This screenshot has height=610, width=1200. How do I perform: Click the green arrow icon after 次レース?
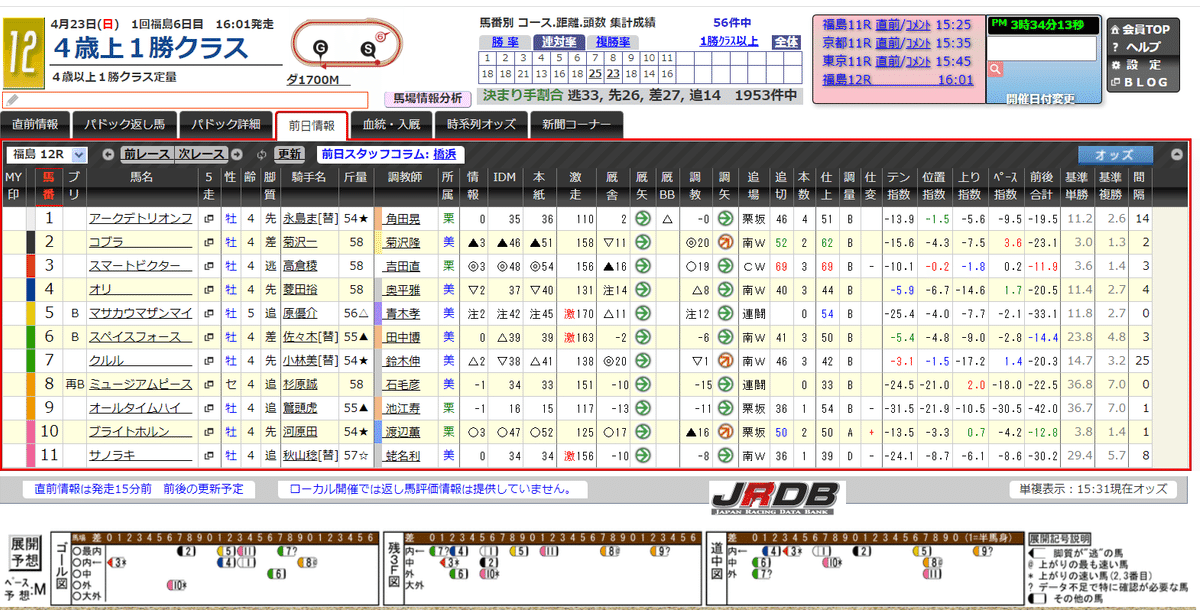(x=236, y=153)
